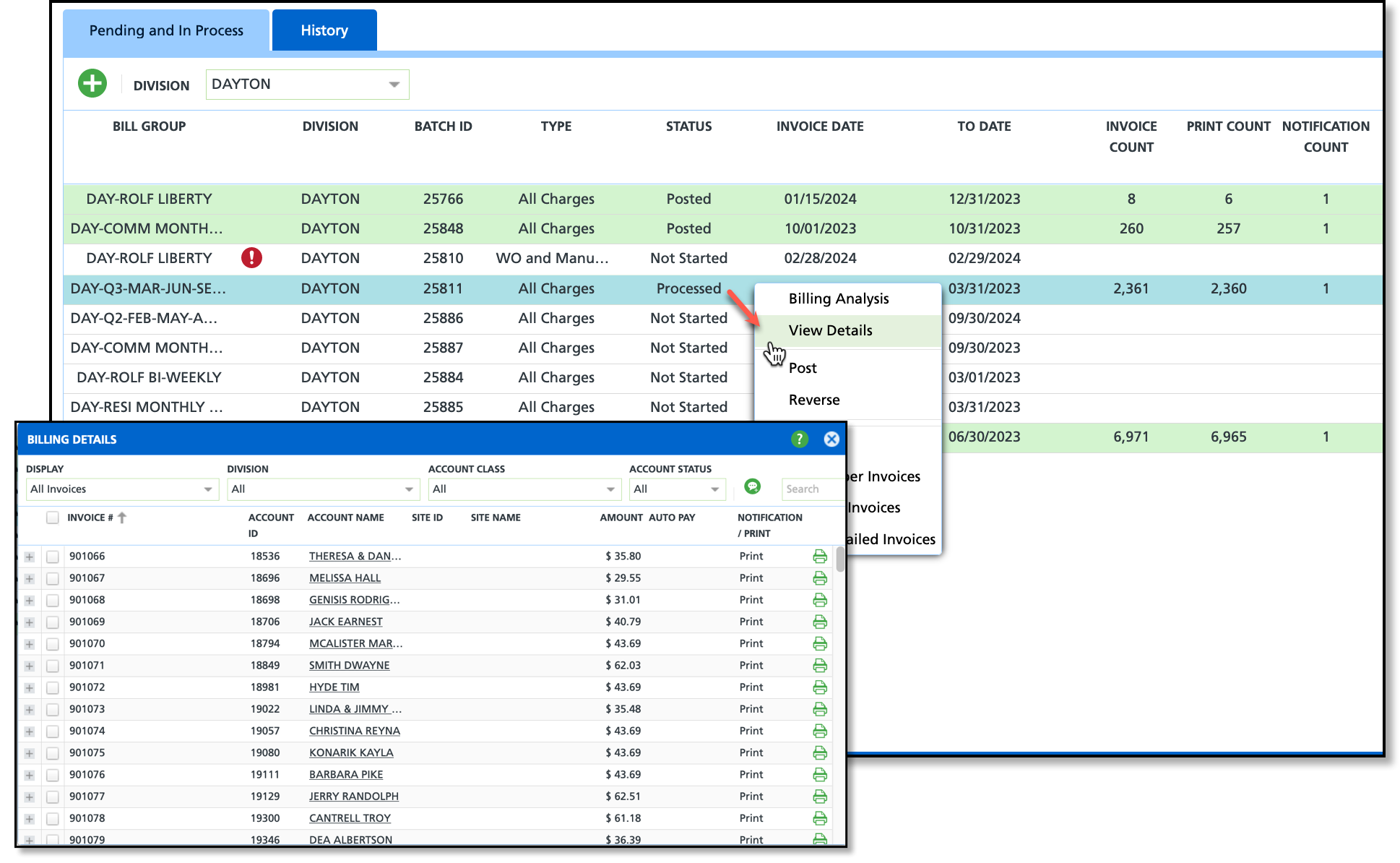Toggle the select-all invoices header checkbox
The height and width of the screenshot is (863, 1400).
52,518
